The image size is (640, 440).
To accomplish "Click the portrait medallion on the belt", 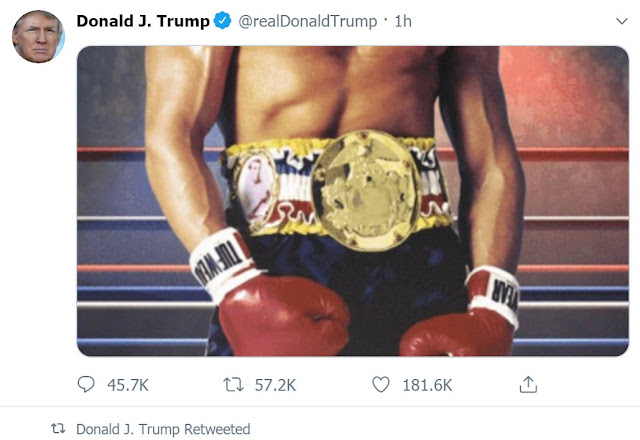I will pyautogui.click(x=256, y=188).
